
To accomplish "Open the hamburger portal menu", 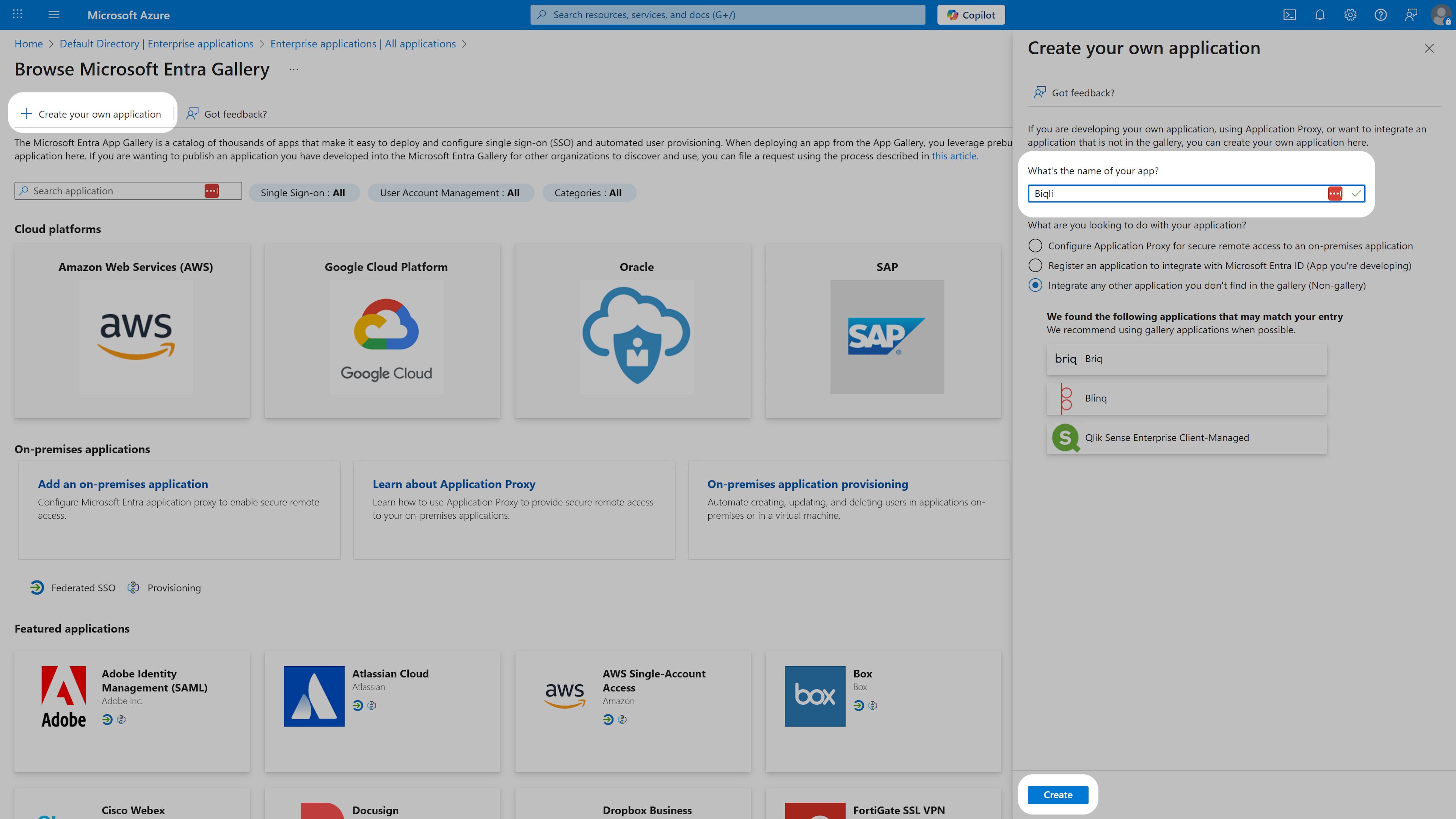I will coord(54,15).
